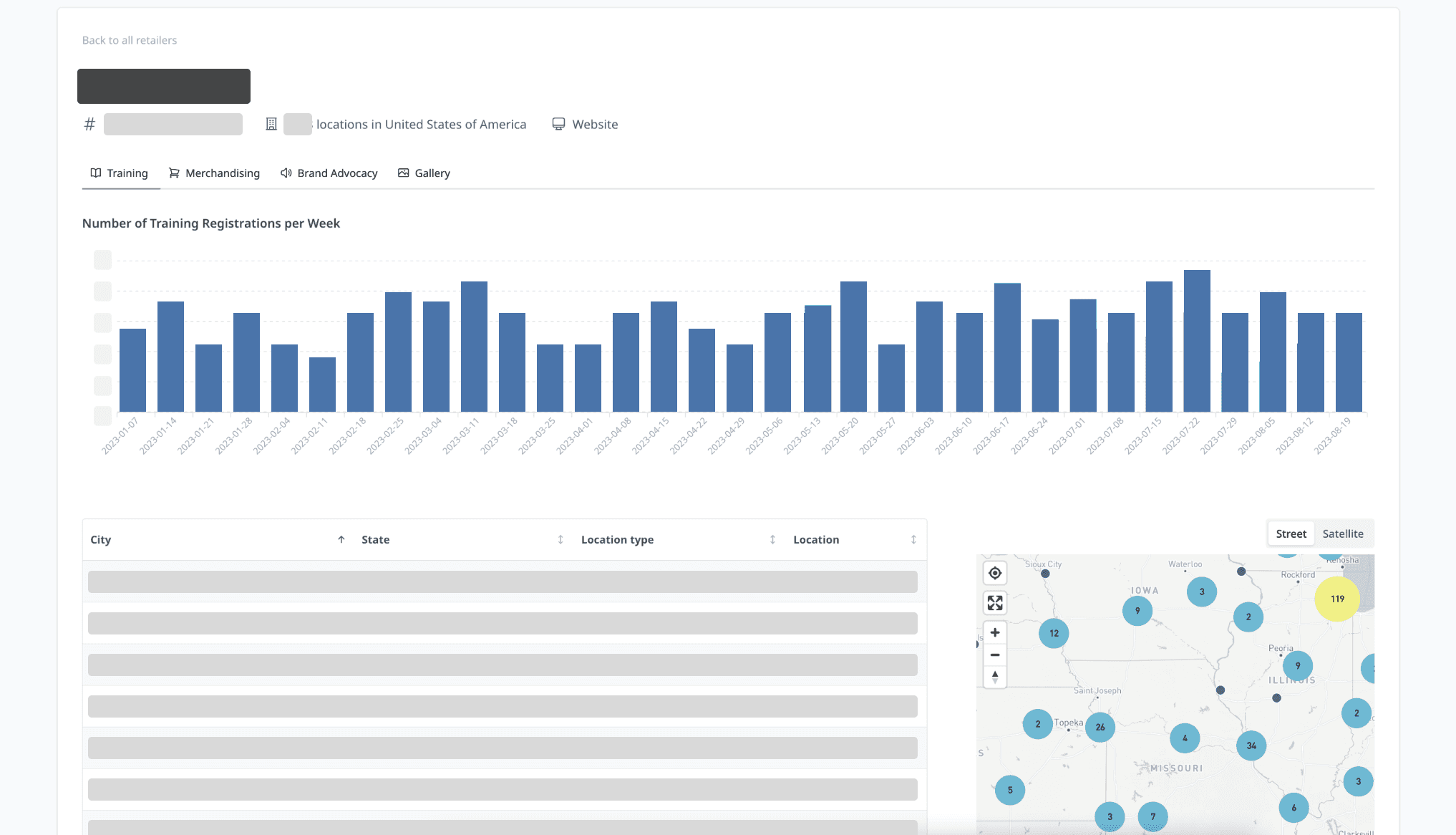Click the speaker icon for Brand Advocacy

coord(286,173)
